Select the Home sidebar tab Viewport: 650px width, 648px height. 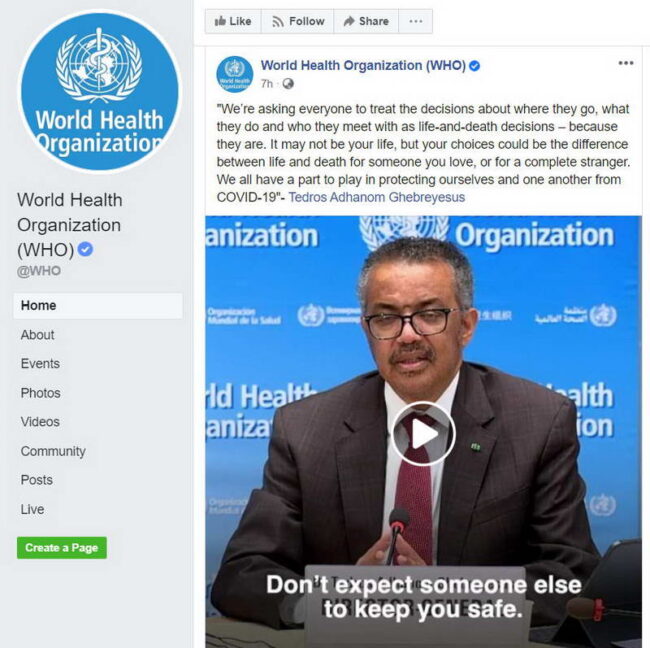(98, 306)
